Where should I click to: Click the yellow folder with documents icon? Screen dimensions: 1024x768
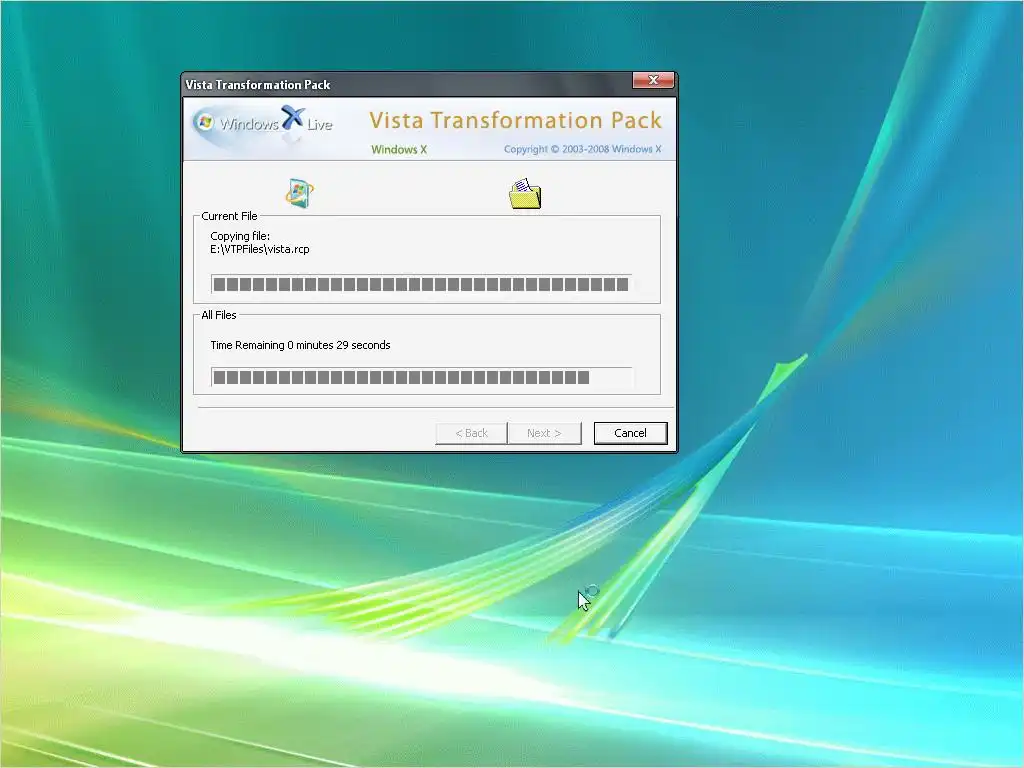525,194
